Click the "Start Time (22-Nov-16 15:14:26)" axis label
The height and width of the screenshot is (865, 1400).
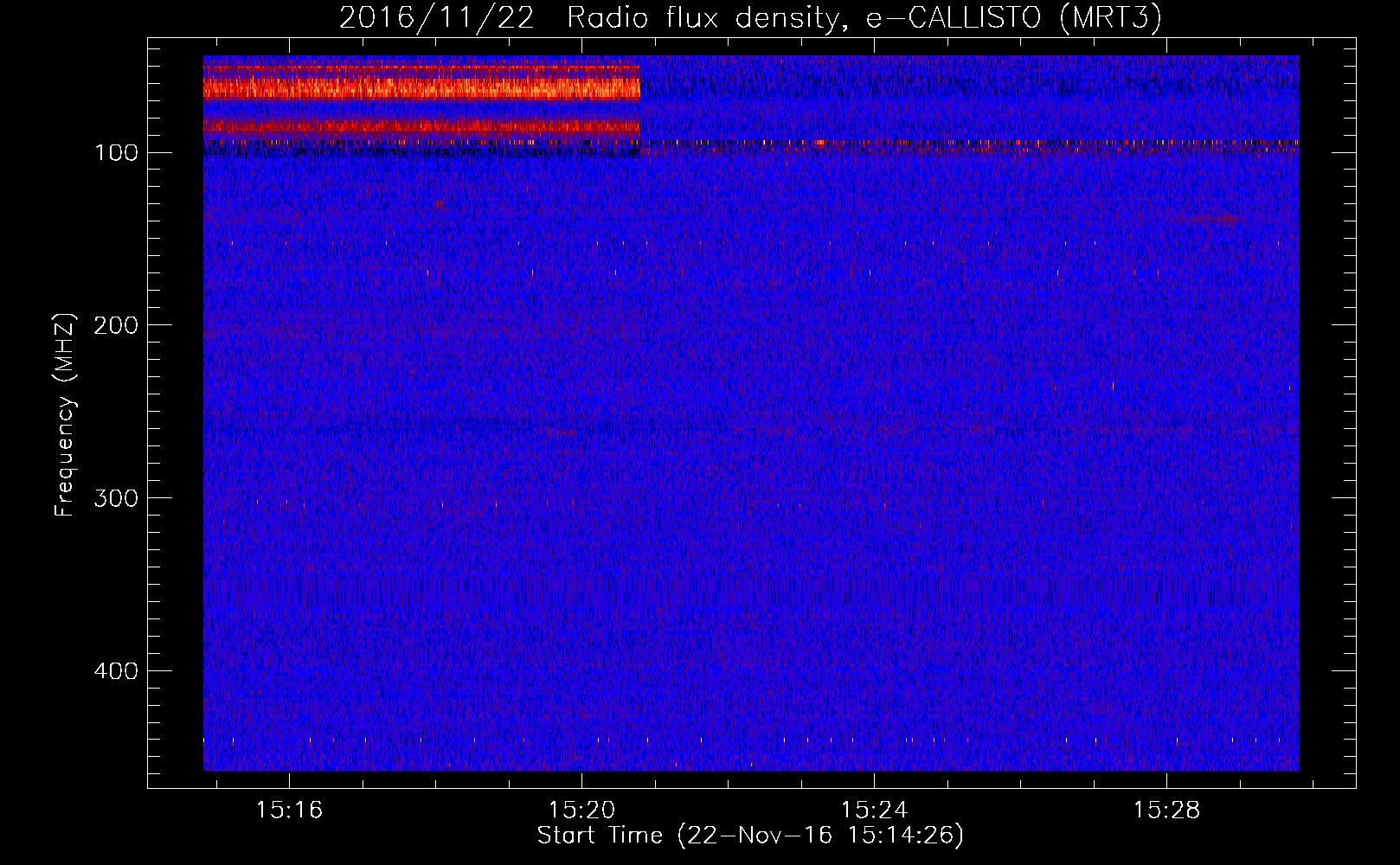coord(750,836)
